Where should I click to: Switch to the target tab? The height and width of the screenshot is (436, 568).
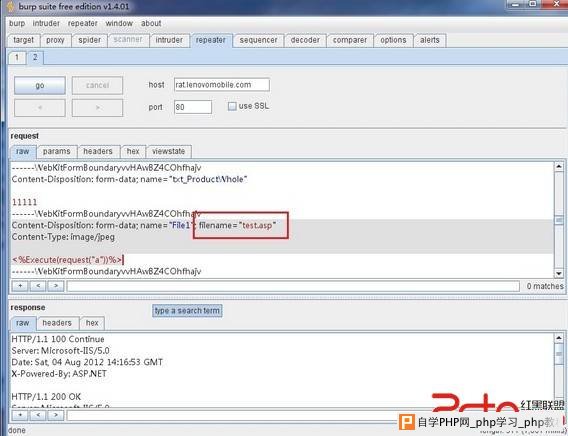click(24, 40)
